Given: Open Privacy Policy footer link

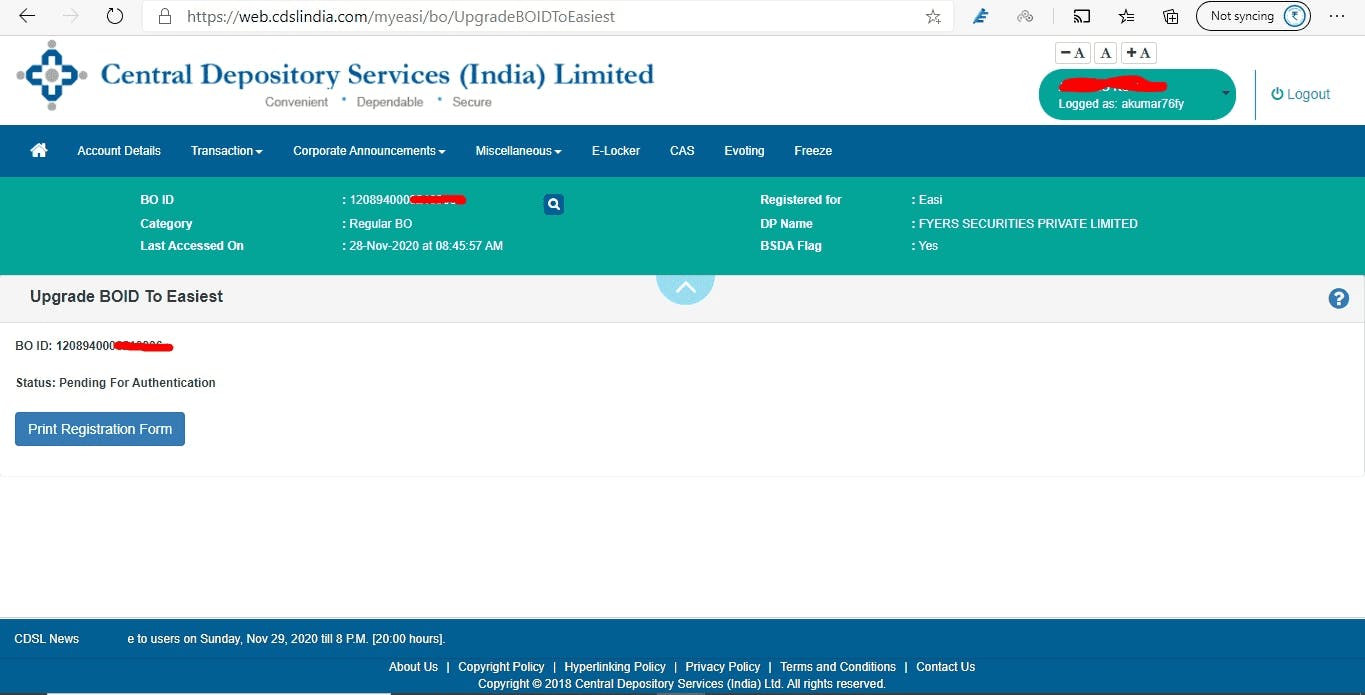Looking at the screenshot, I should (723, 667).
